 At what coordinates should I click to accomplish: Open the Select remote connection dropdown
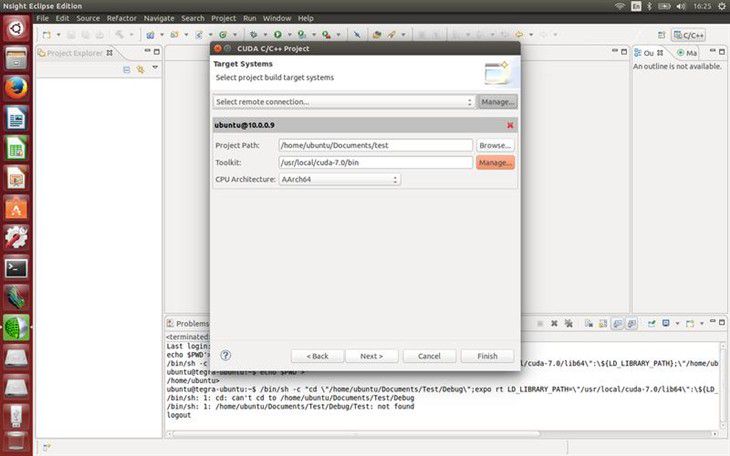tap(344, 102)
